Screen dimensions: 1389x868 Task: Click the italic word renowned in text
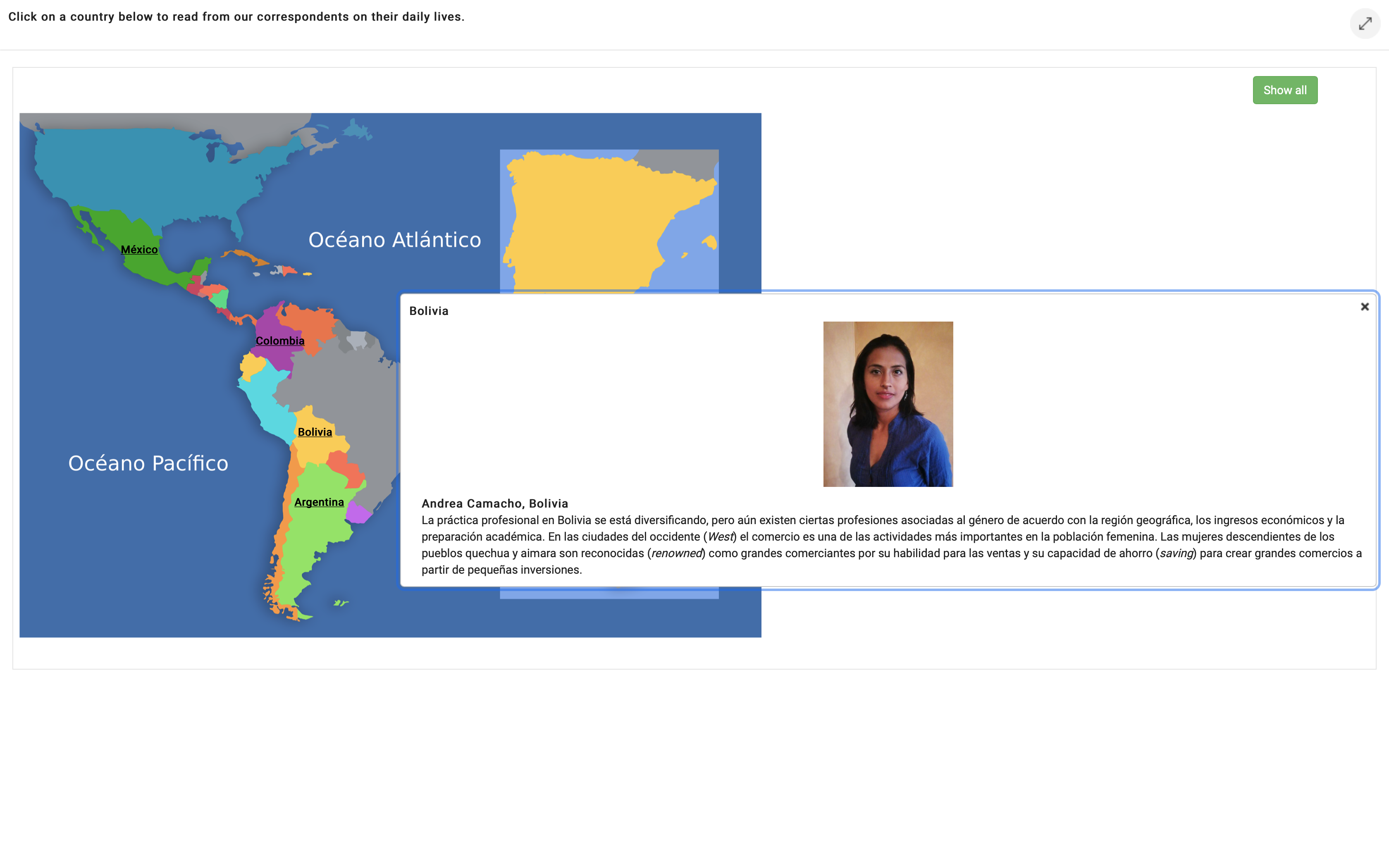tap(676, 553)
